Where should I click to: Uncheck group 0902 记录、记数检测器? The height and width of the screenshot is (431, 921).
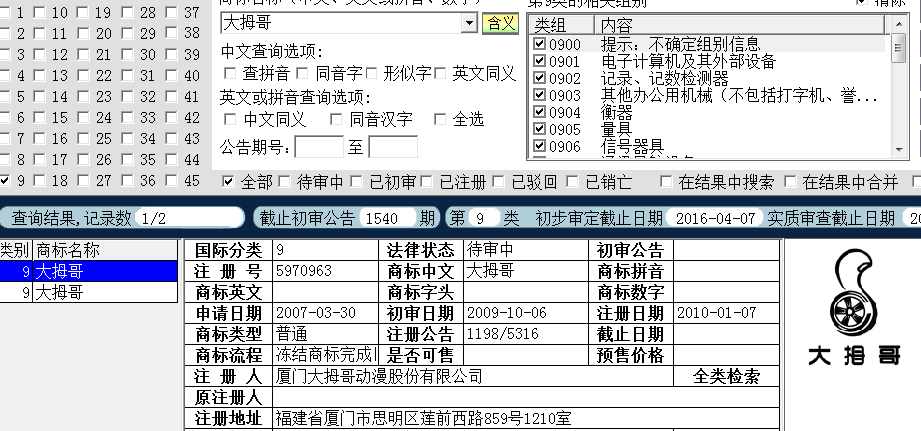(x=539, y=78)
